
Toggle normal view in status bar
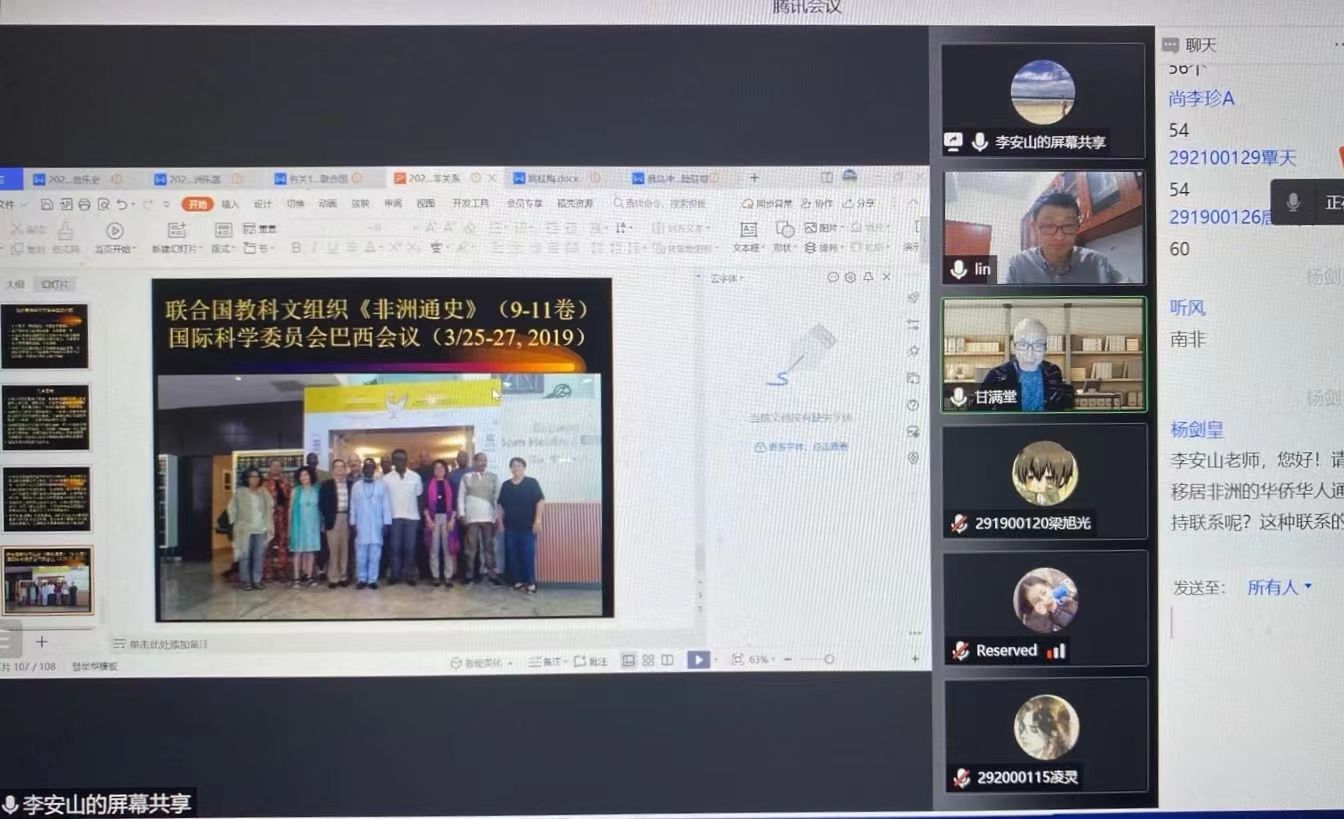click(x=629, y=660)
